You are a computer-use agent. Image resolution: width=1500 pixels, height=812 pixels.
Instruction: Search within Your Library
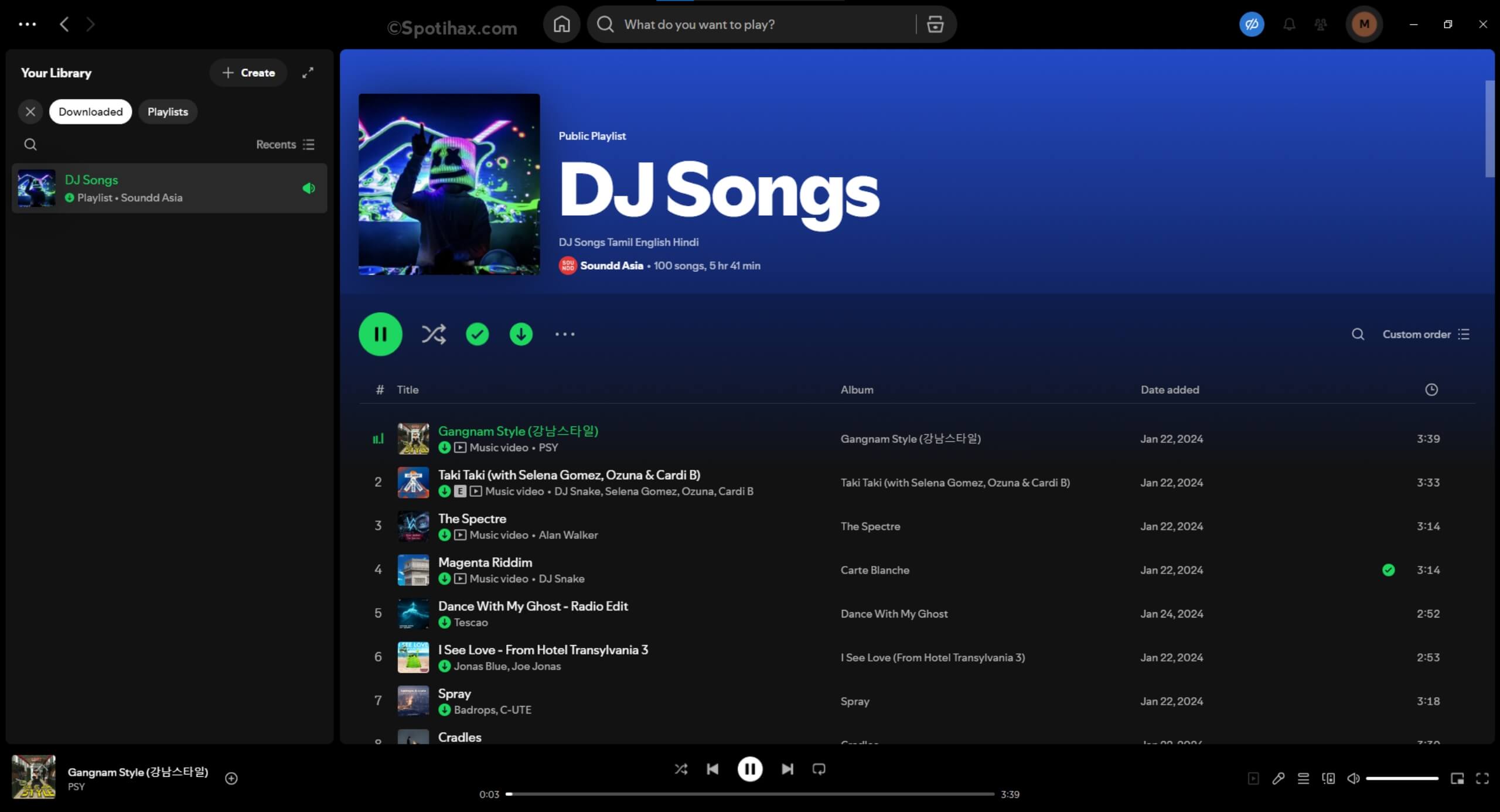click(30, 144)
